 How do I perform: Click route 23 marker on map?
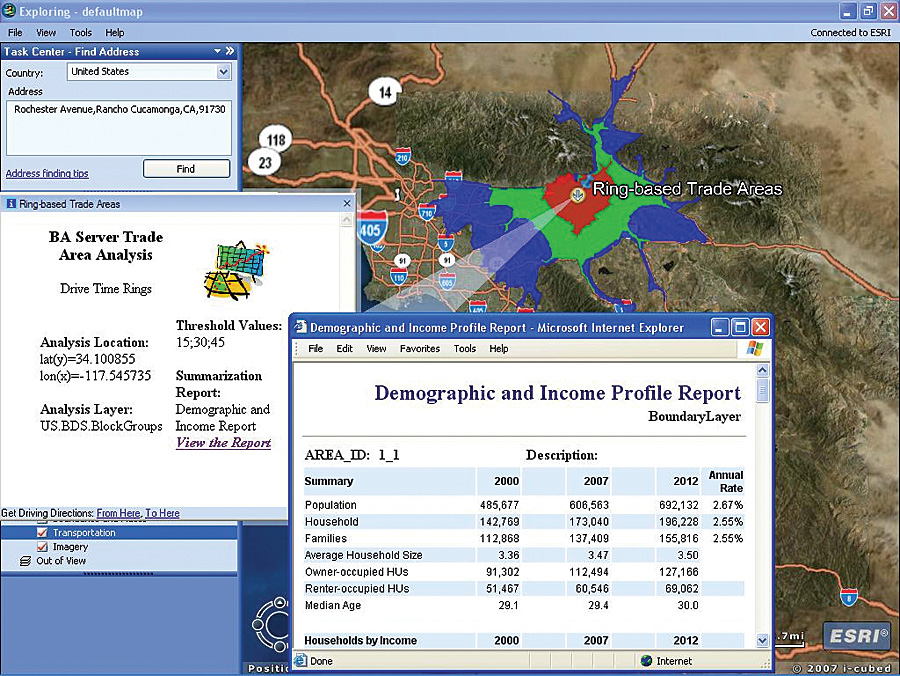(x=264, y=163)
